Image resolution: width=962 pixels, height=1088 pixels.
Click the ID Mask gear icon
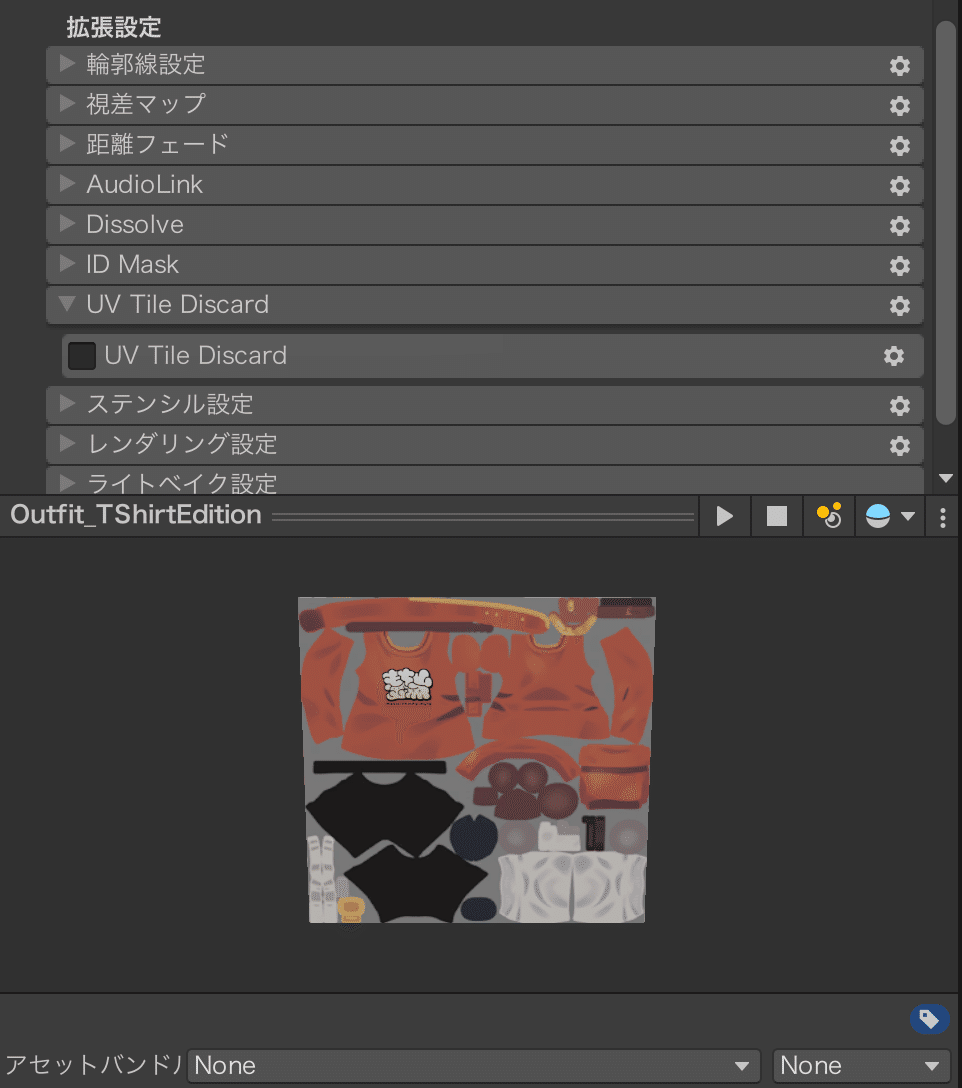899,265
